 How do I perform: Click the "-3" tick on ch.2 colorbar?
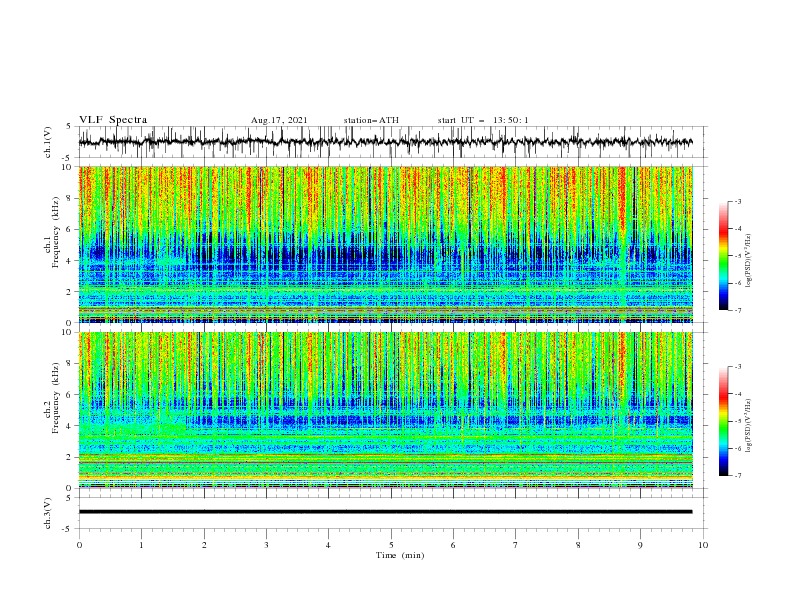click(737, 367)
